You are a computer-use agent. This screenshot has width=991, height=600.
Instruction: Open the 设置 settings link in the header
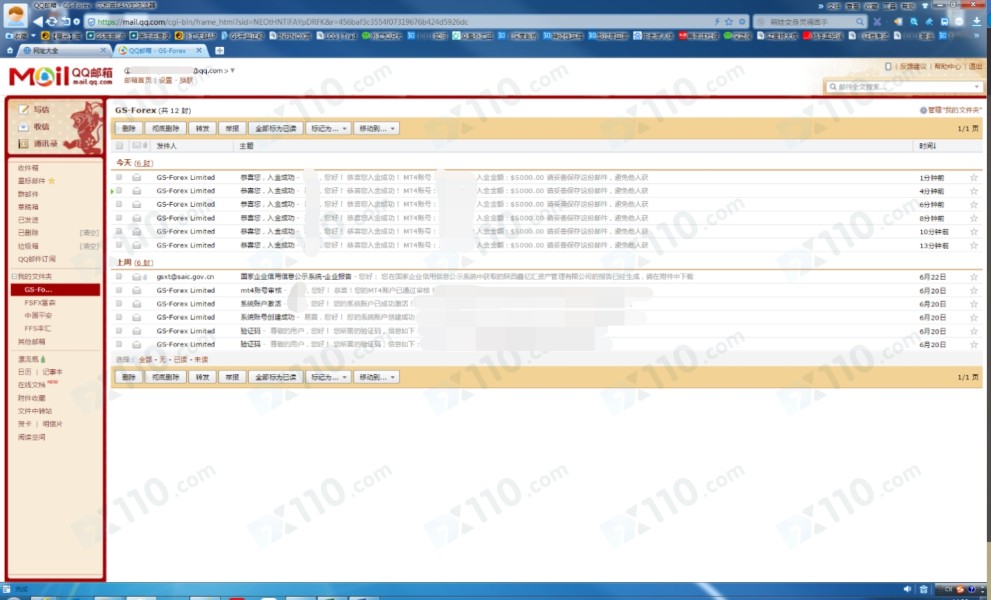(166, 80)
